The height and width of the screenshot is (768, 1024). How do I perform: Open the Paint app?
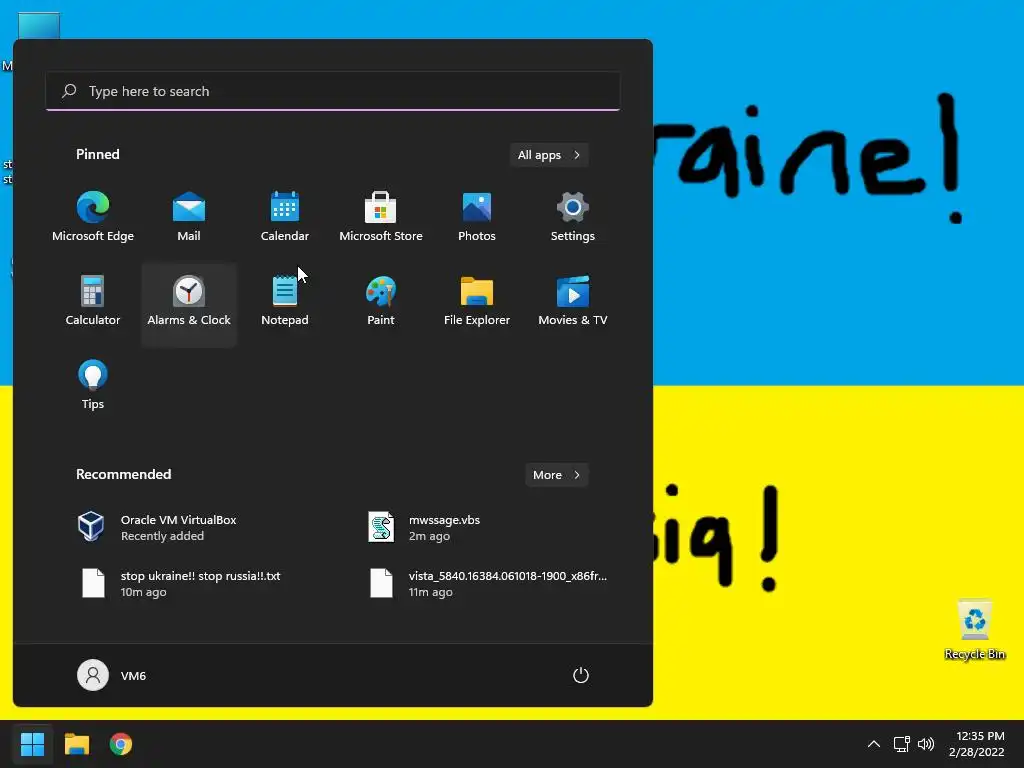381,302
